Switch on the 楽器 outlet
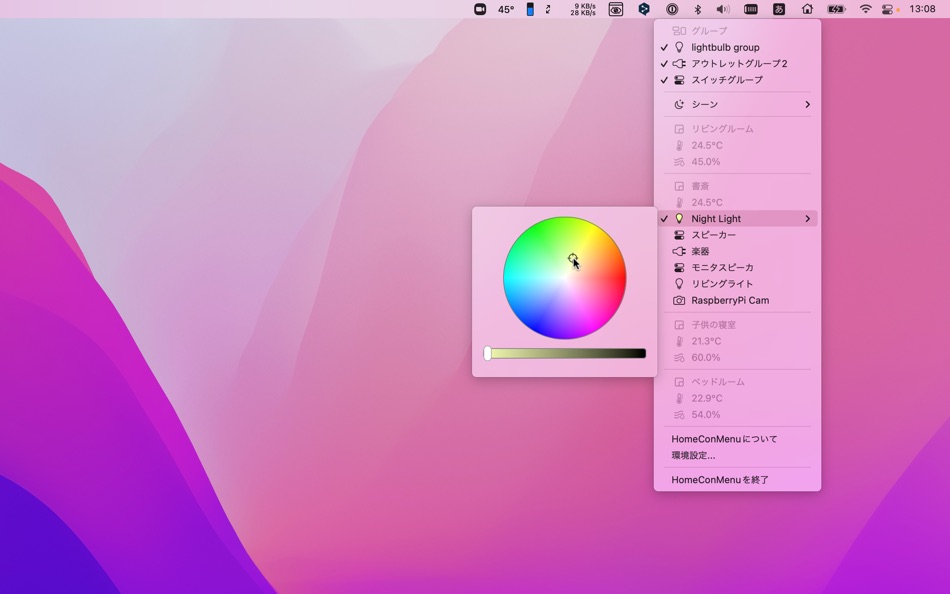This screenshot has width=950, height=594. (x=737, y=252)
